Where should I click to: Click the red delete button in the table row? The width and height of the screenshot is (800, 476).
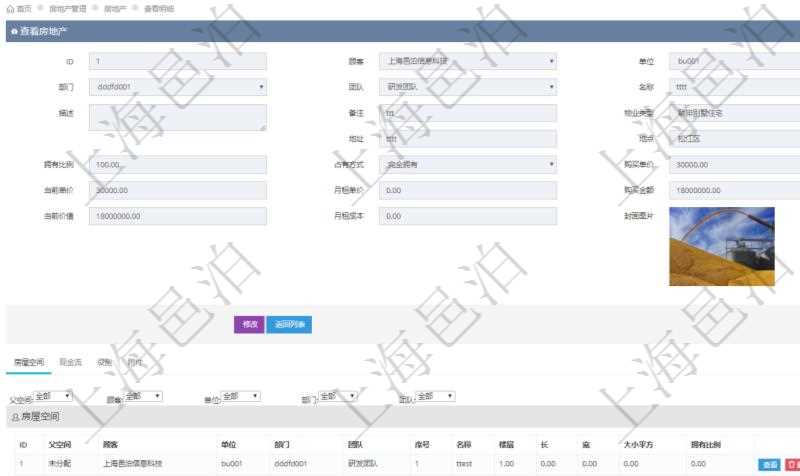click(792, 464)
